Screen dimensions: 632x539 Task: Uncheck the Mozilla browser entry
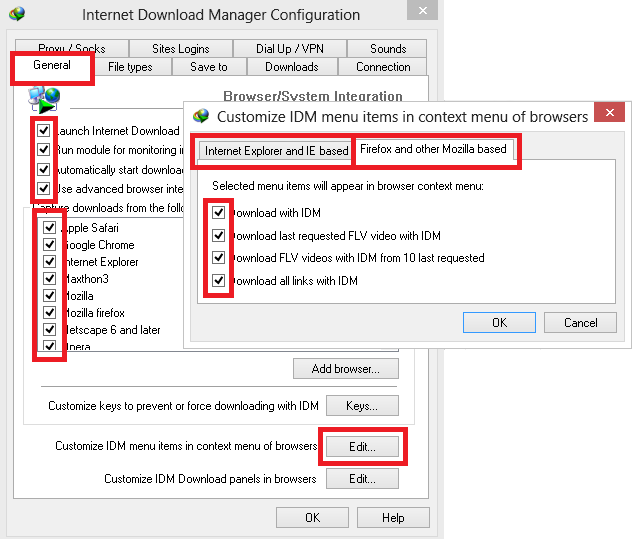coord(50,296)
